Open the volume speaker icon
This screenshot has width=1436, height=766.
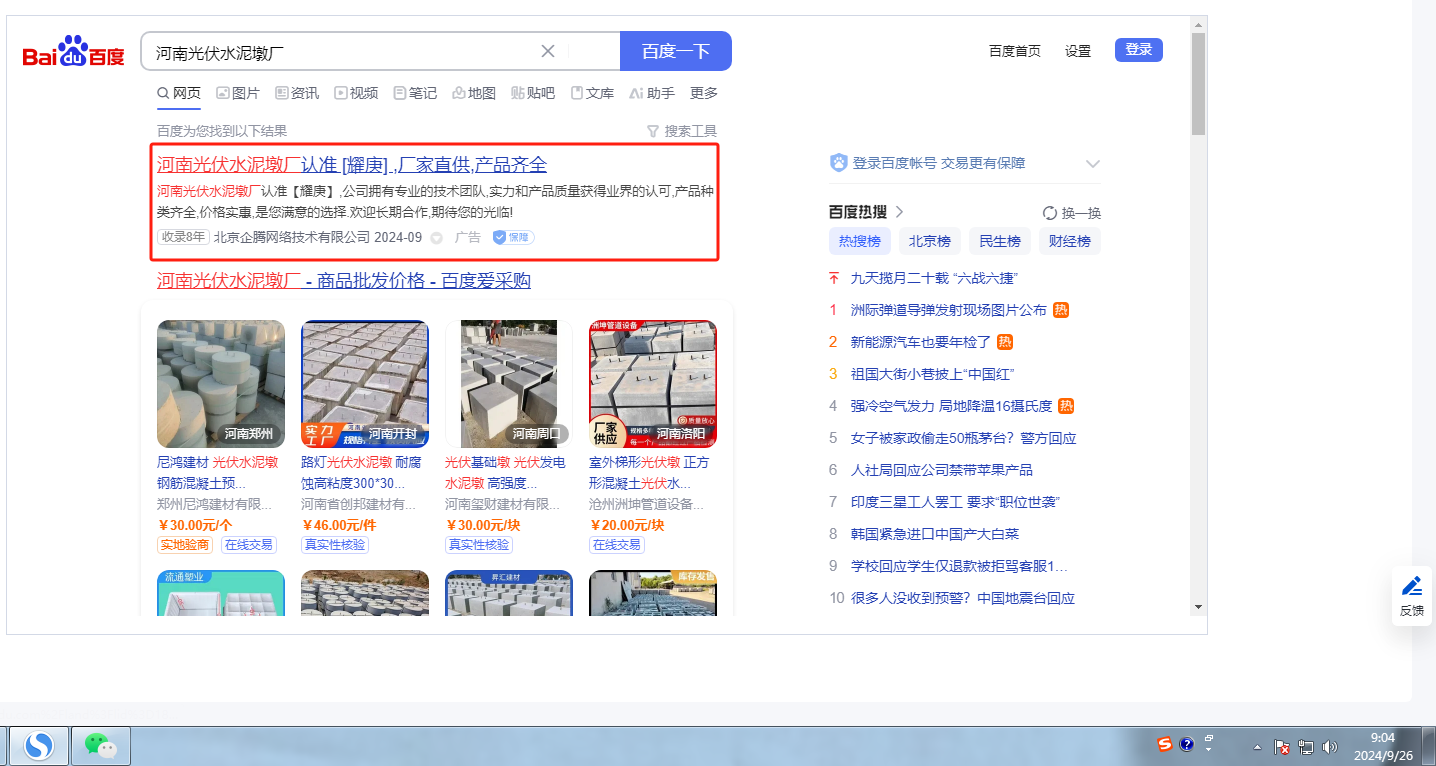point(1330,747)
